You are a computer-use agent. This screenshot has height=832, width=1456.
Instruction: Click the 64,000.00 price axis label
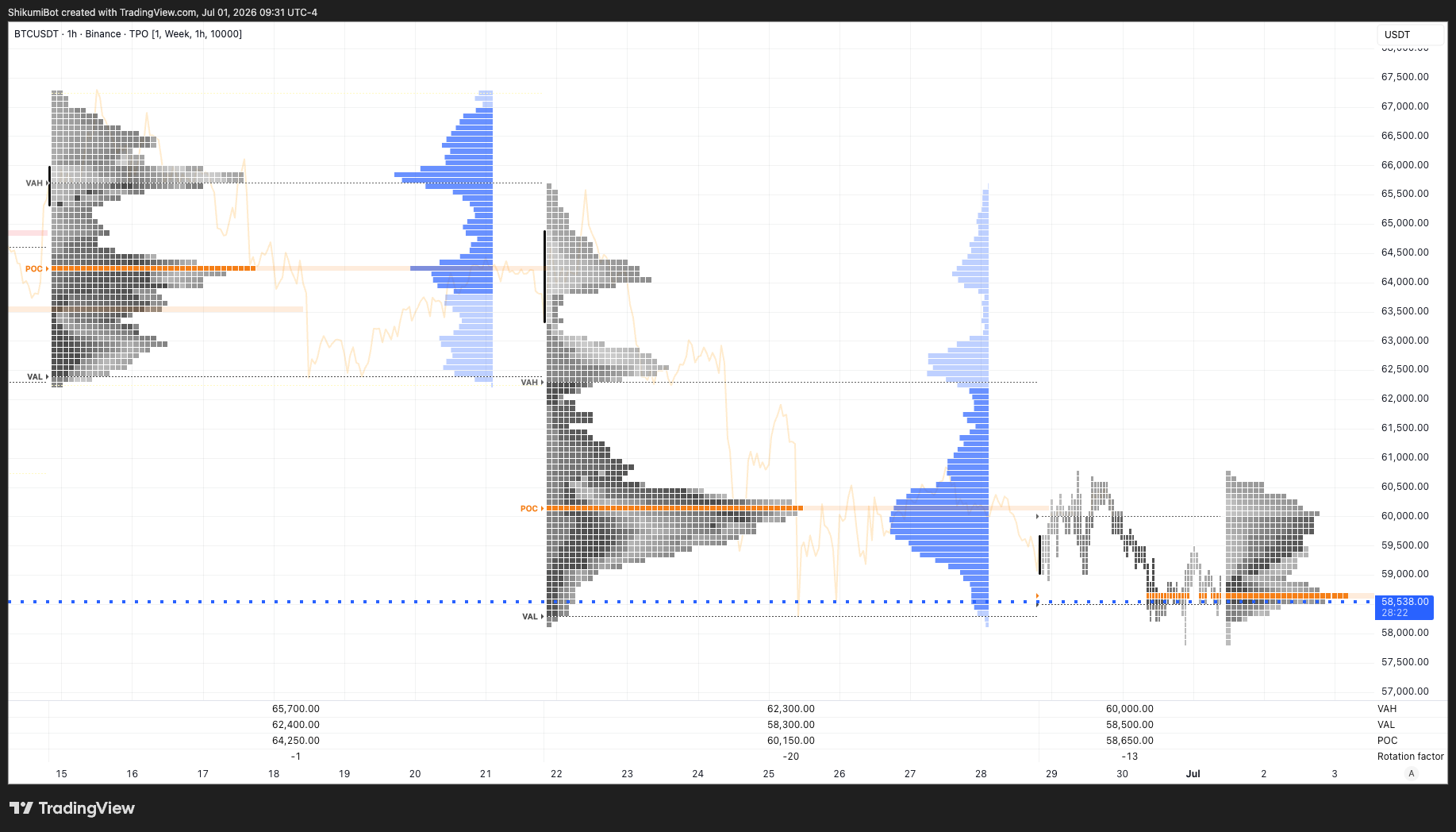(x=1404, y=282)
